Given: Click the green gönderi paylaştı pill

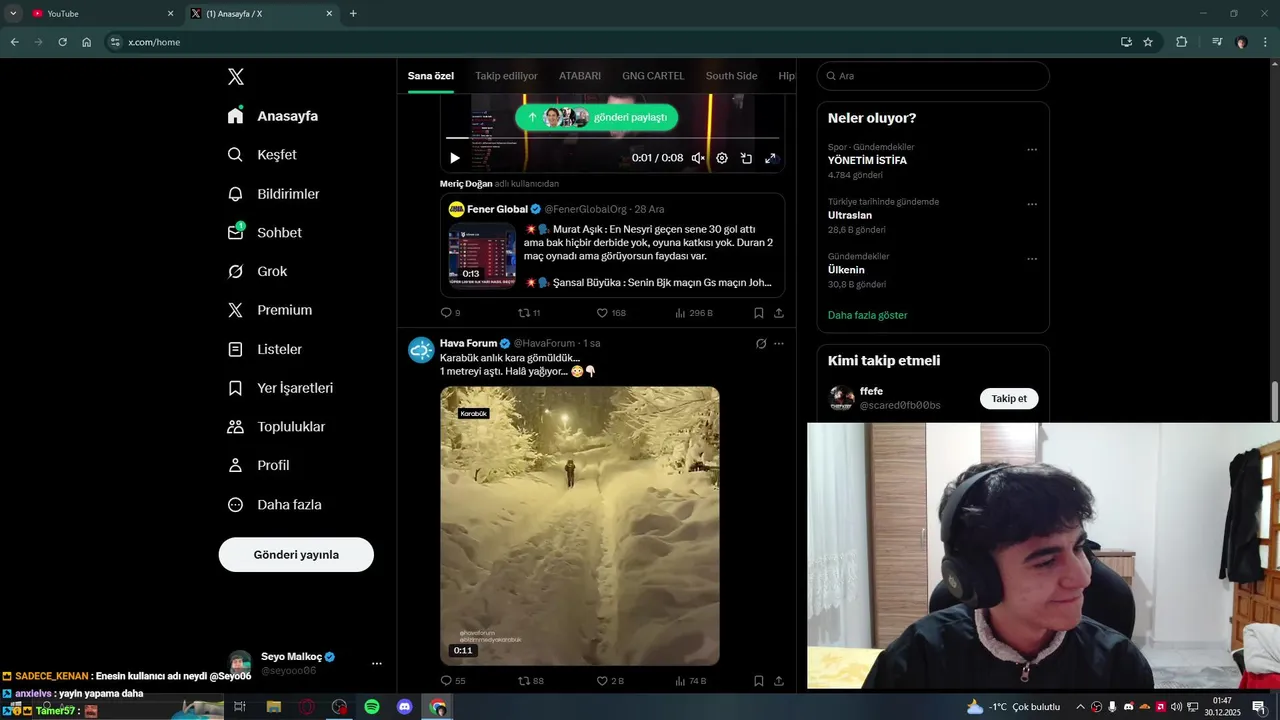Looking at the screenshot, I should click(597, 117).
